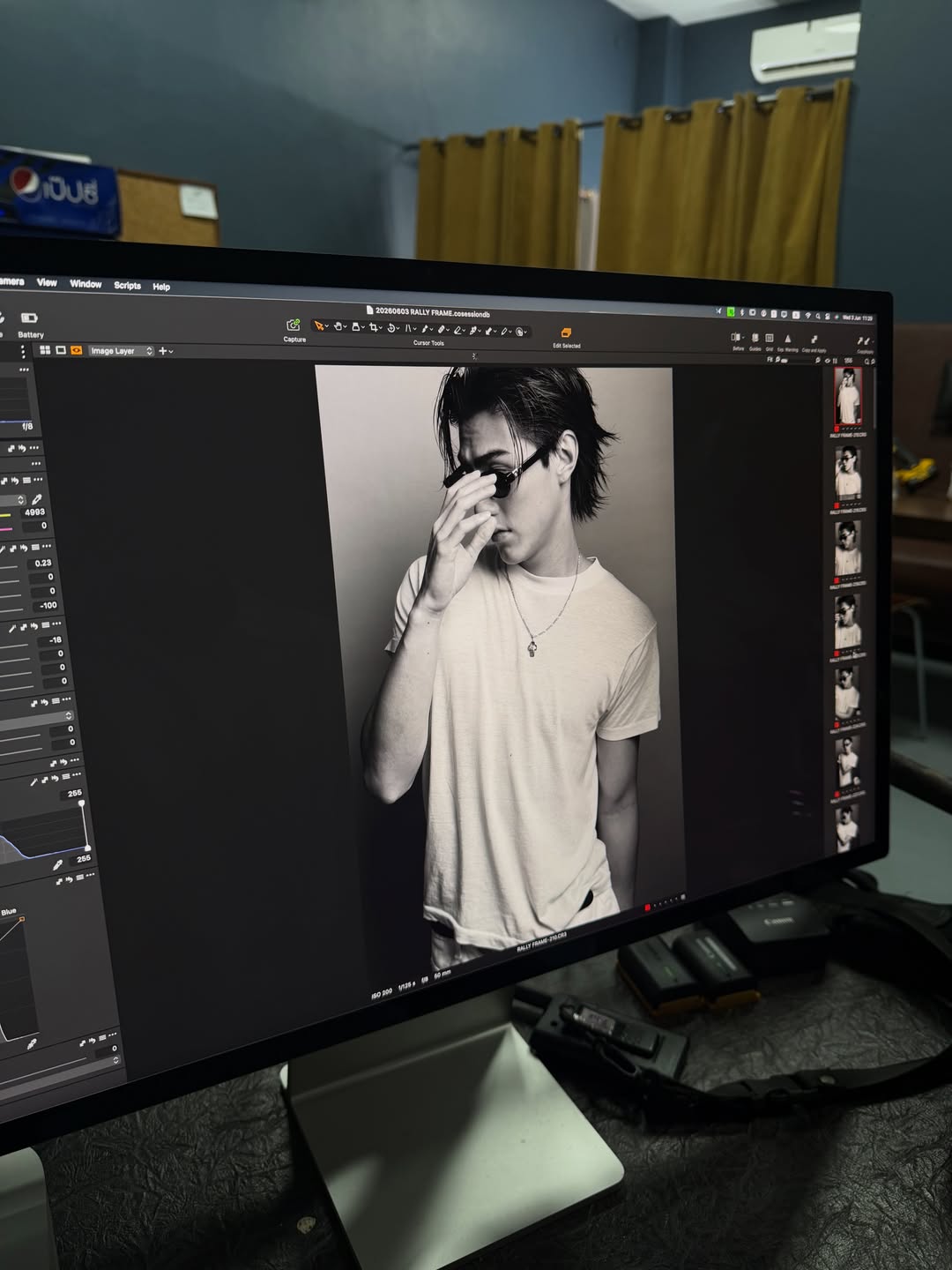The height and width of the screenshot is (1270, 952).
Task: Click the green menu bar status icon
Action: pyautogui.click(x=731, y=312)
